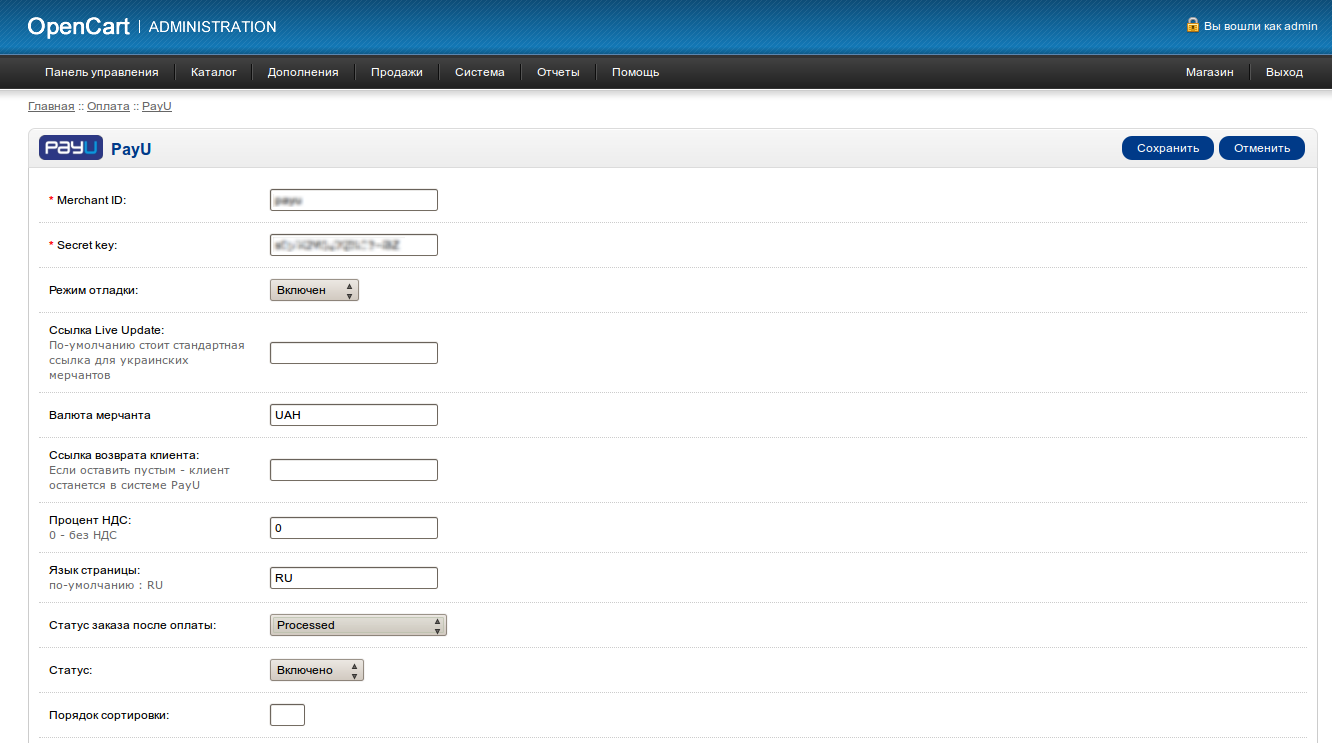Click the Валюта мерчанта label
This screenshot has height=743, width=1332.
tap(99, 415)
